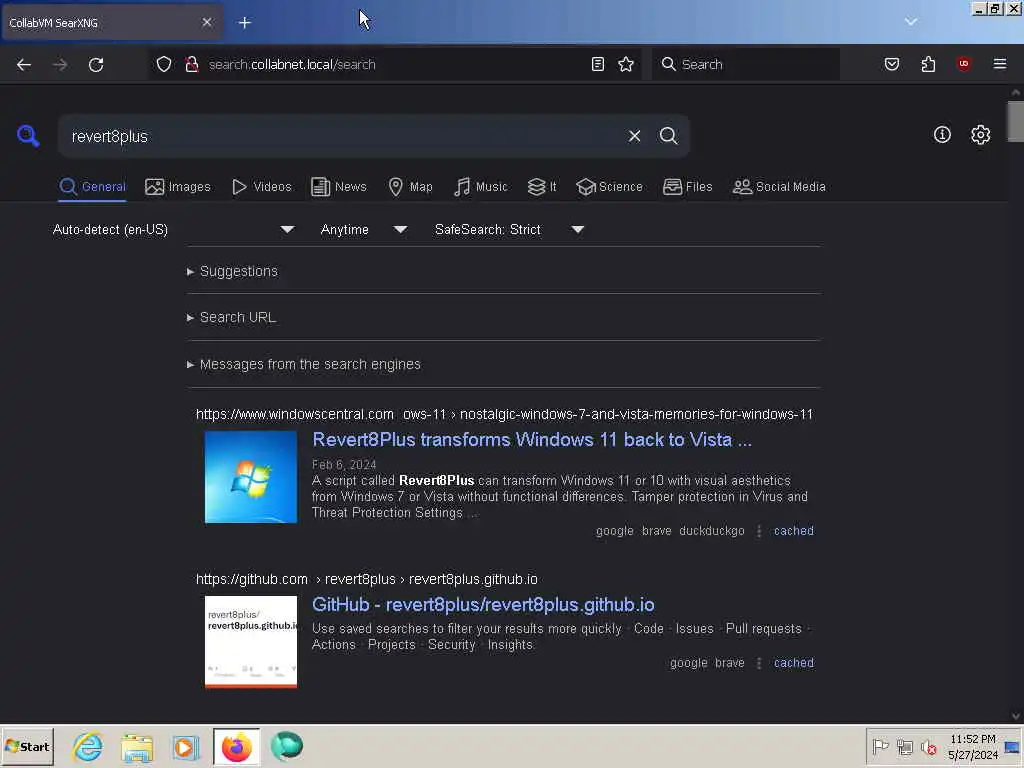Open Windows Media Player taskbar icon
Image resolution: width=1024 pixels, height=768 pixels.
185,746
